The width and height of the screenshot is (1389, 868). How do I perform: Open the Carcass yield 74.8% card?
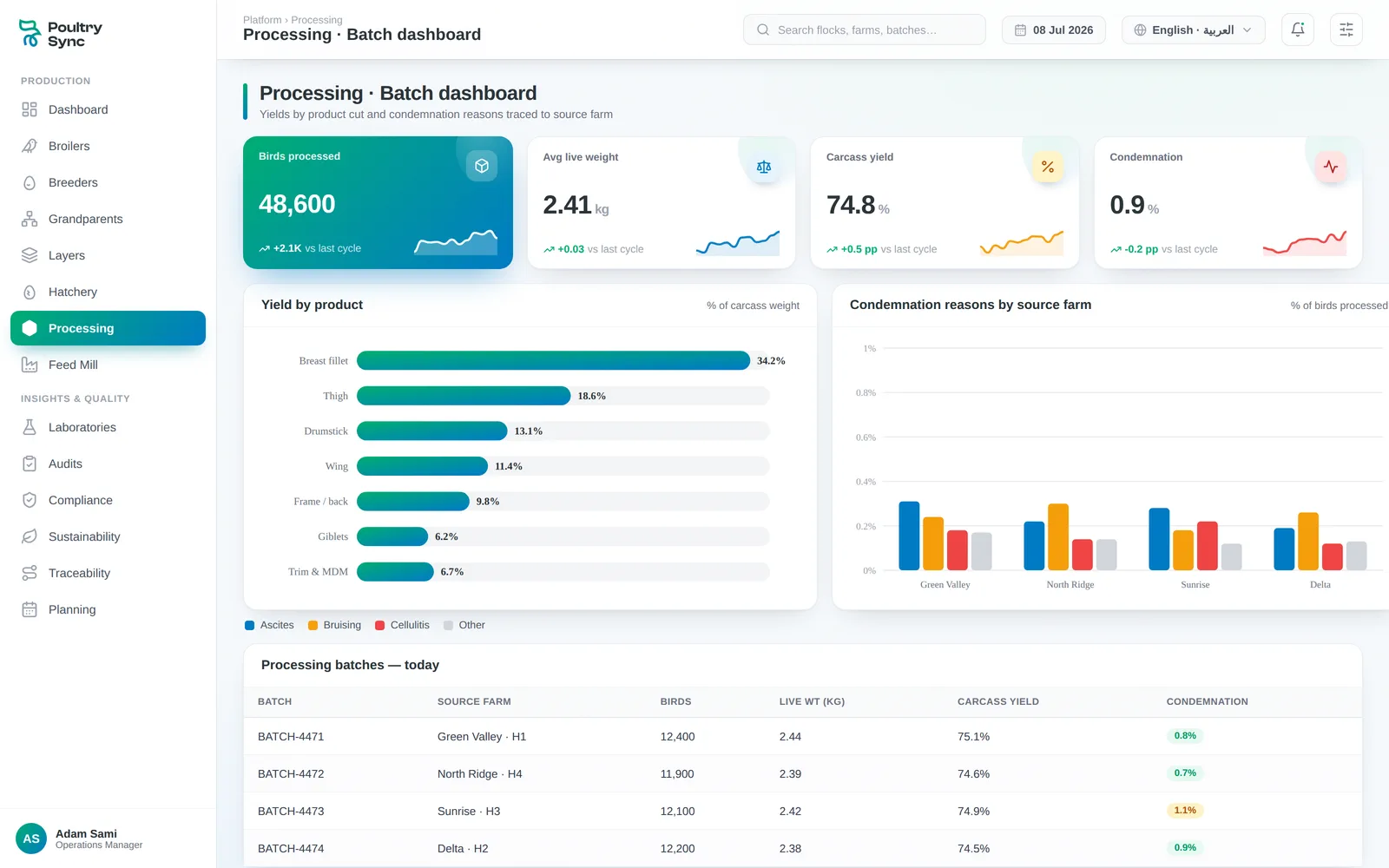(945, 202)
